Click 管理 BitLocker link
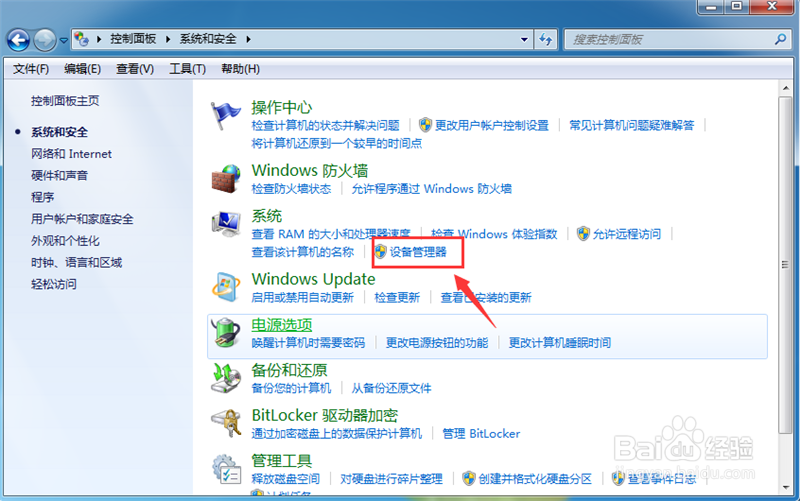Screen dimensions: 800x501 (x=481, y=434)
